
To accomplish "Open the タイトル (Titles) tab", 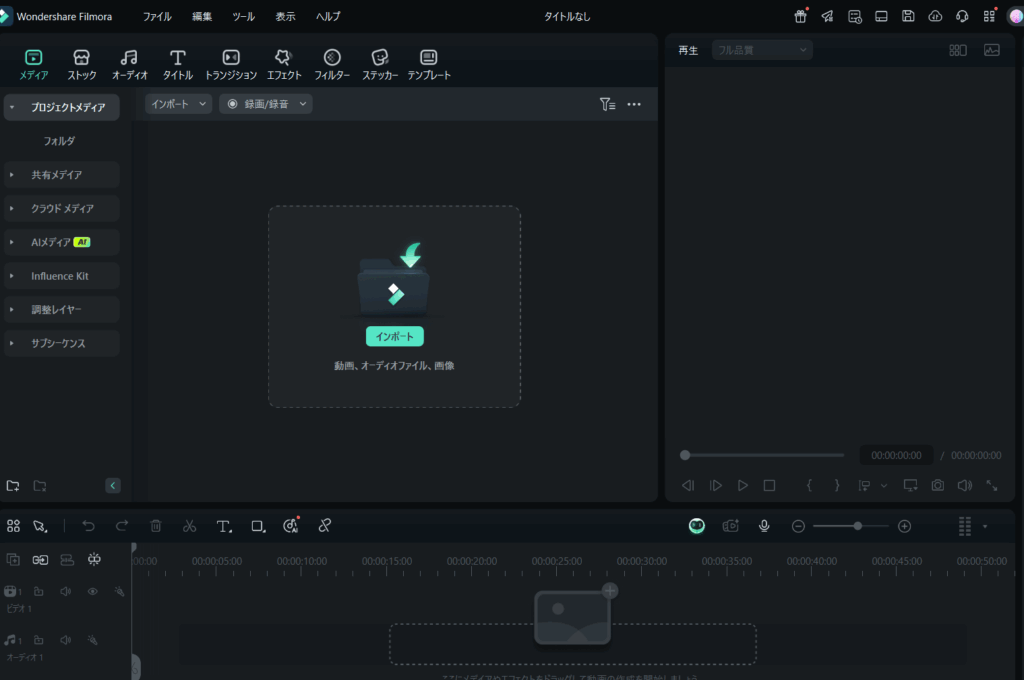I will tap(178, 65).
